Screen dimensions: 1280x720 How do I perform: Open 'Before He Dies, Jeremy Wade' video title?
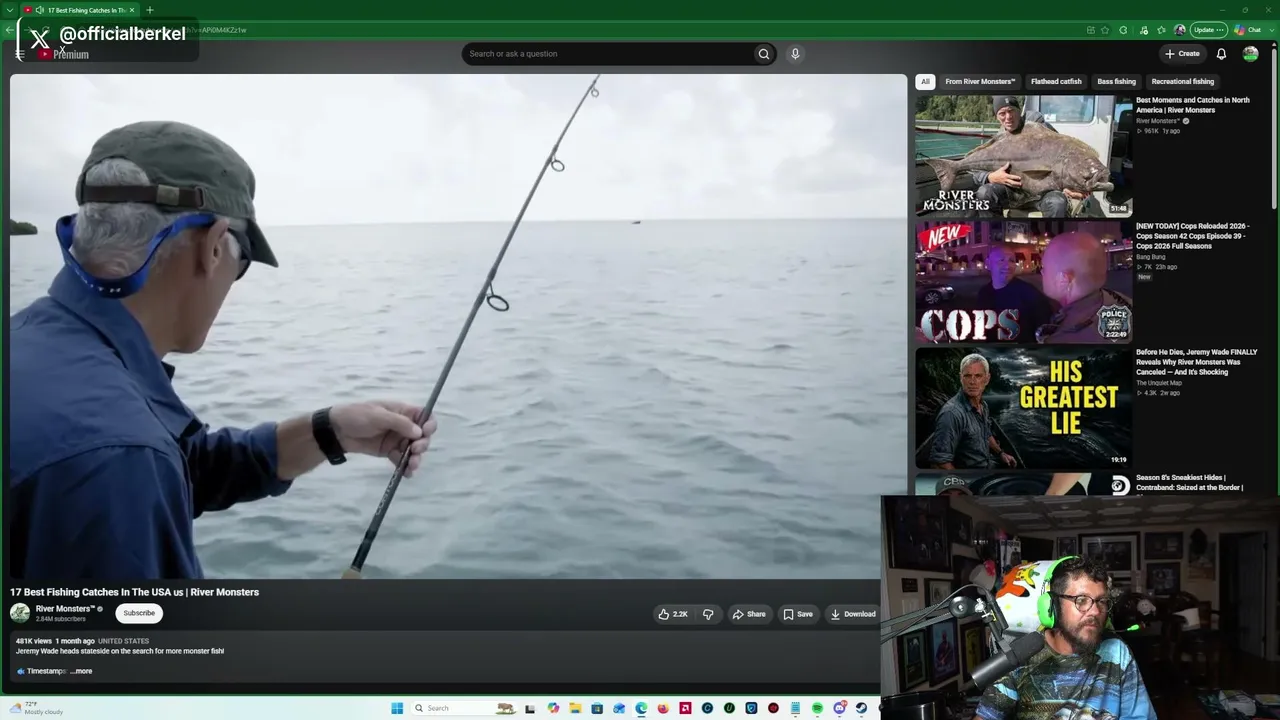pyautogui.click(x=1196, y=362)
